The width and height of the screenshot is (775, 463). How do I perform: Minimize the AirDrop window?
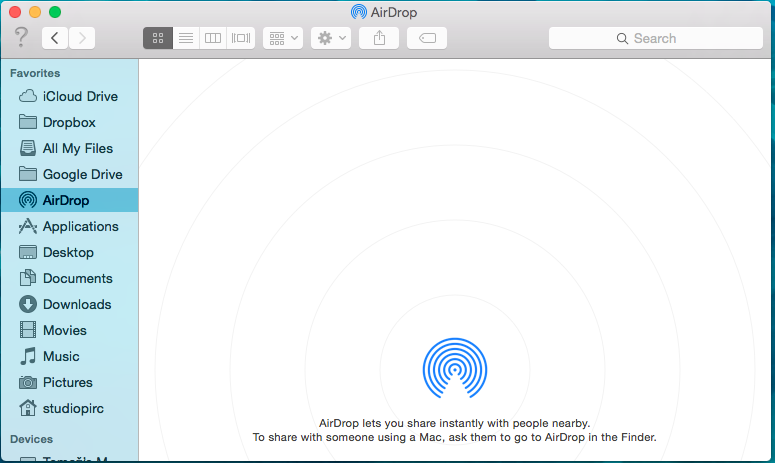[35, 12]
